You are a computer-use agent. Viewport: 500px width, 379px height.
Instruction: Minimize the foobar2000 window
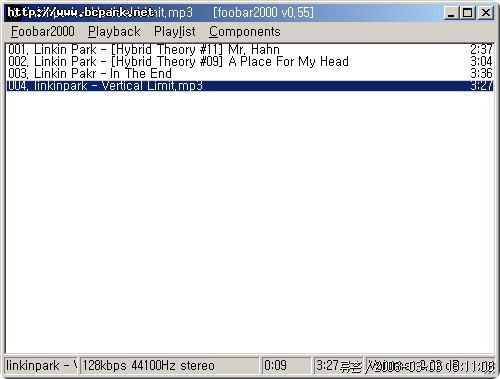coord(451,13)
